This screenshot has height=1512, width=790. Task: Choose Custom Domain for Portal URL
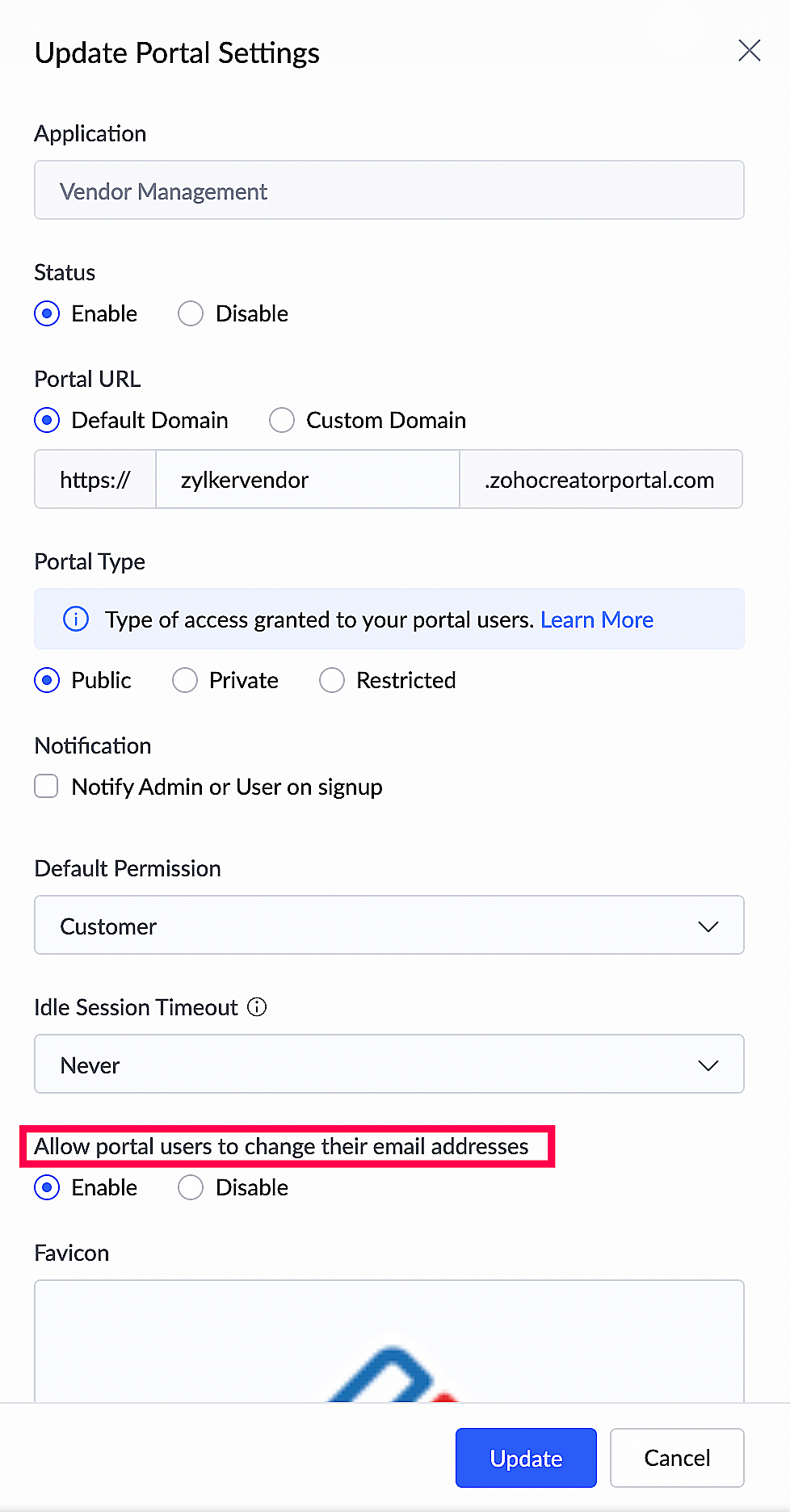282,420
